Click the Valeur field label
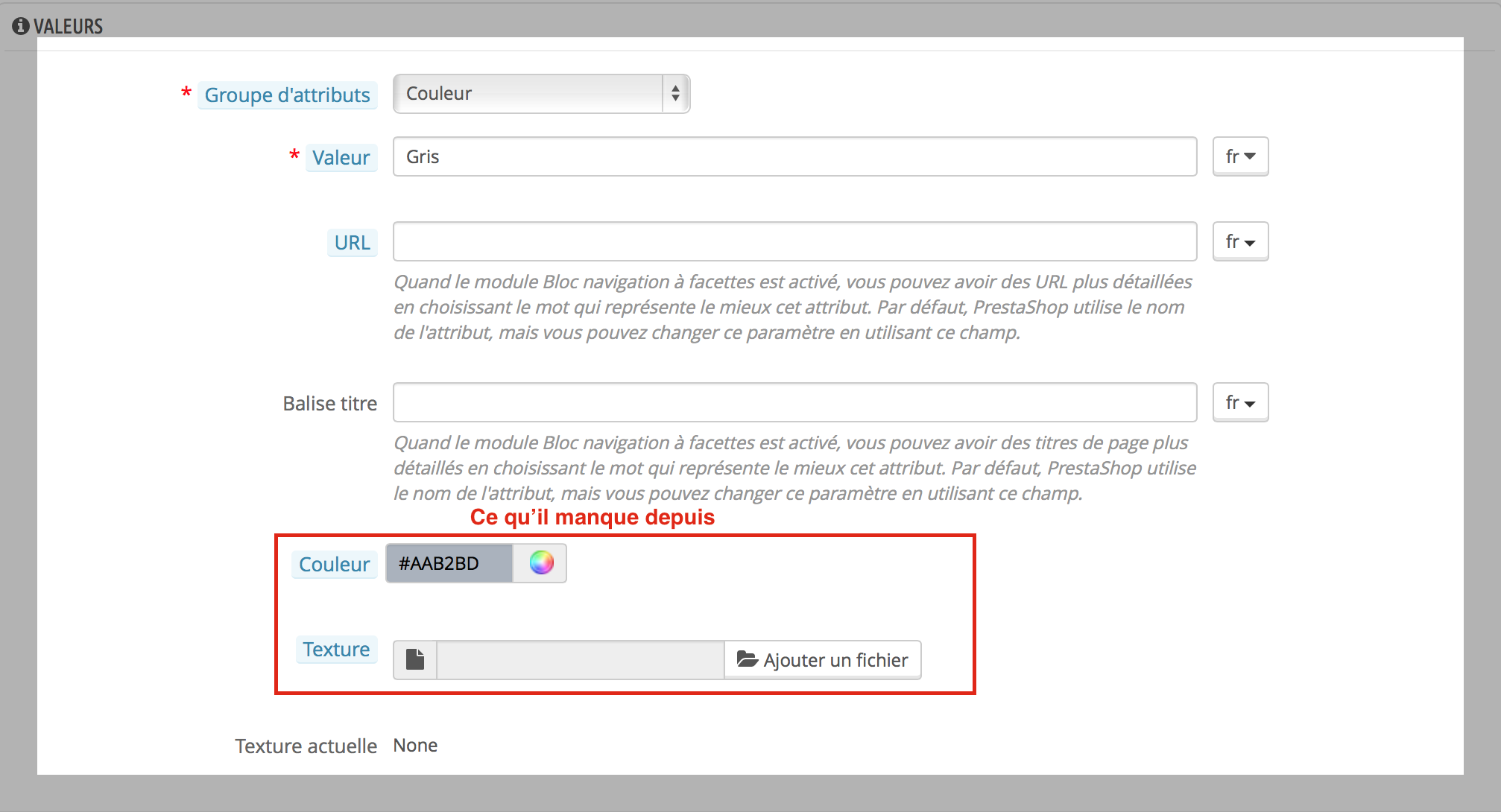 click(341, 158)
